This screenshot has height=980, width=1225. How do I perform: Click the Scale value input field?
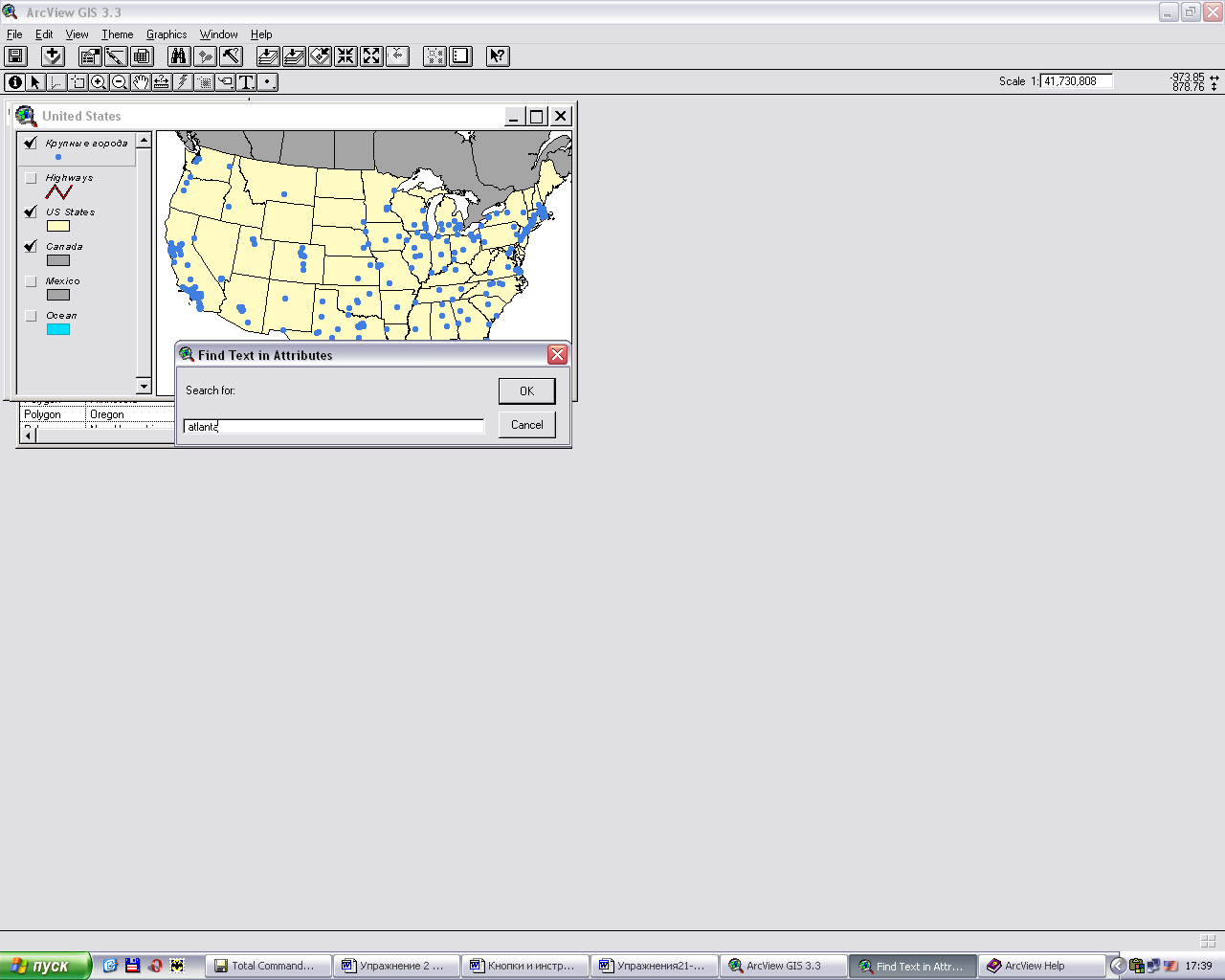[1077, 81]
